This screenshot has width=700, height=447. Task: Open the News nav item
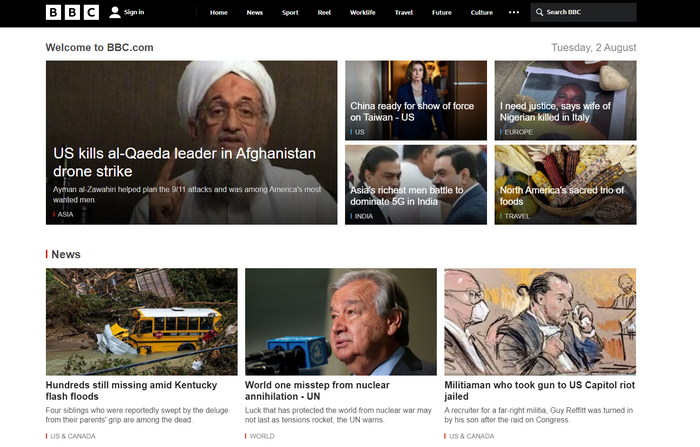[x=254, y=13]
